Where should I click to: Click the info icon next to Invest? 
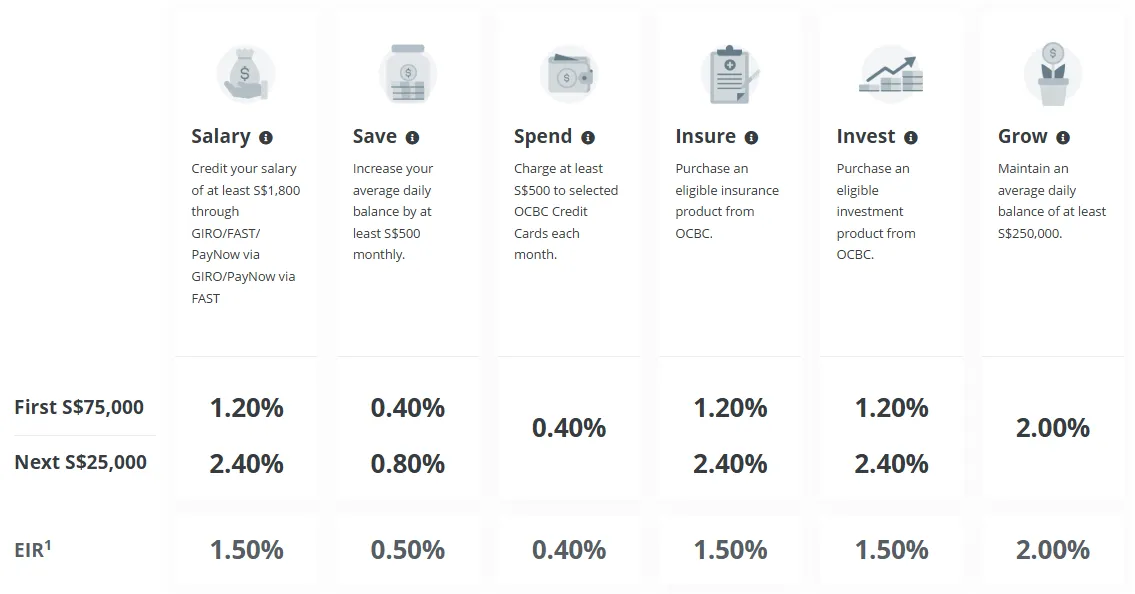[x=911, y=138]
